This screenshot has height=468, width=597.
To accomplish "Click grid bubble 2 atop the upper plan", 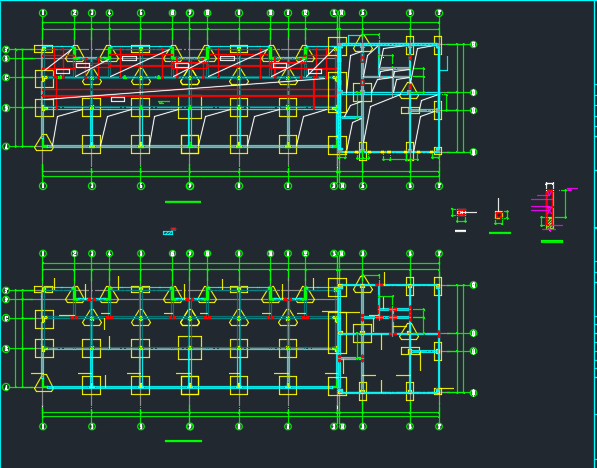I will point(74,13).
